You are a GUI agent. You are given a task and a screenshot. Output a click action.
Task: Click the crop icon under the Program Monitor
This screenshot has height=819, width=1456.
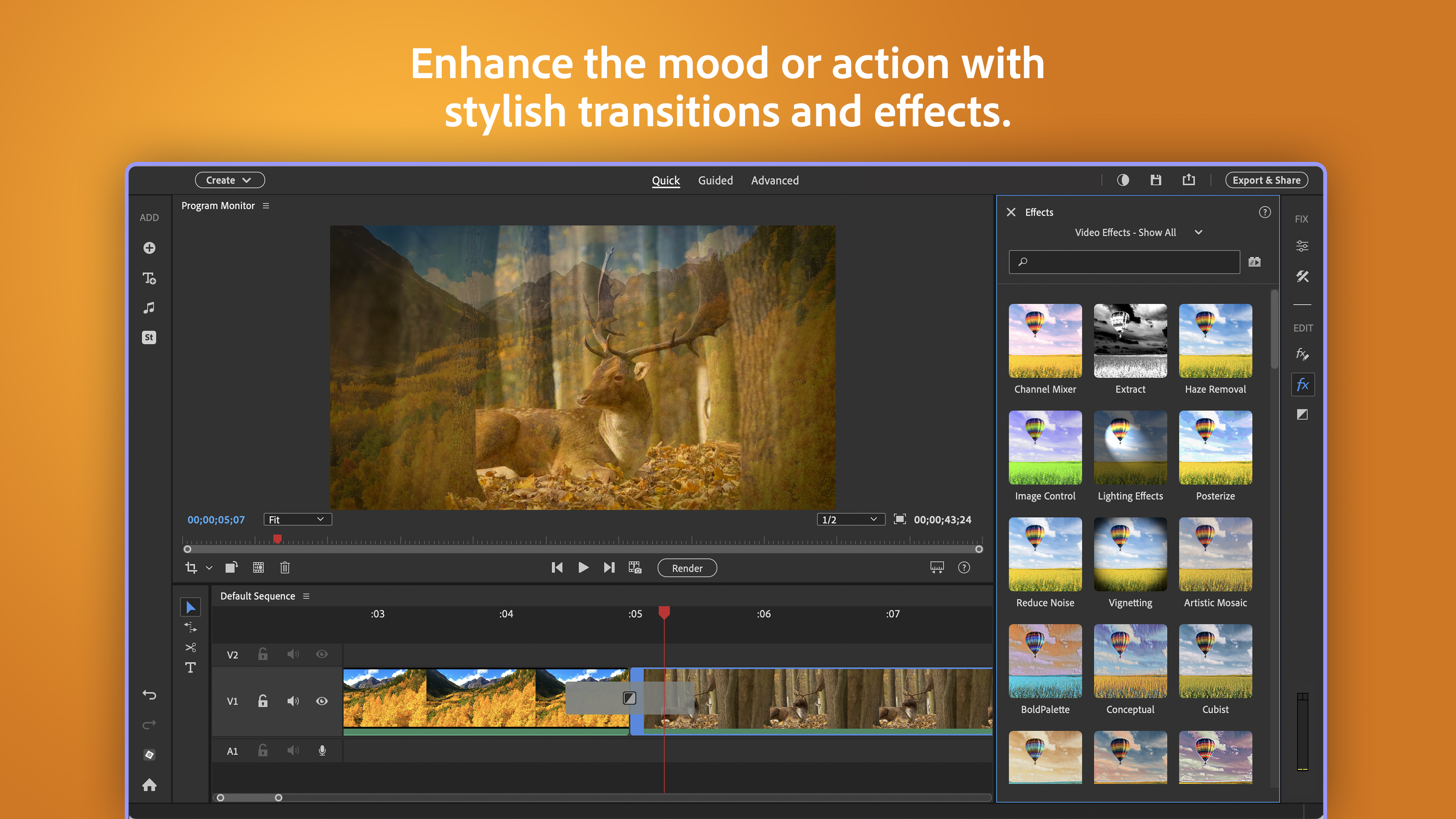click(x=191, y=568)
